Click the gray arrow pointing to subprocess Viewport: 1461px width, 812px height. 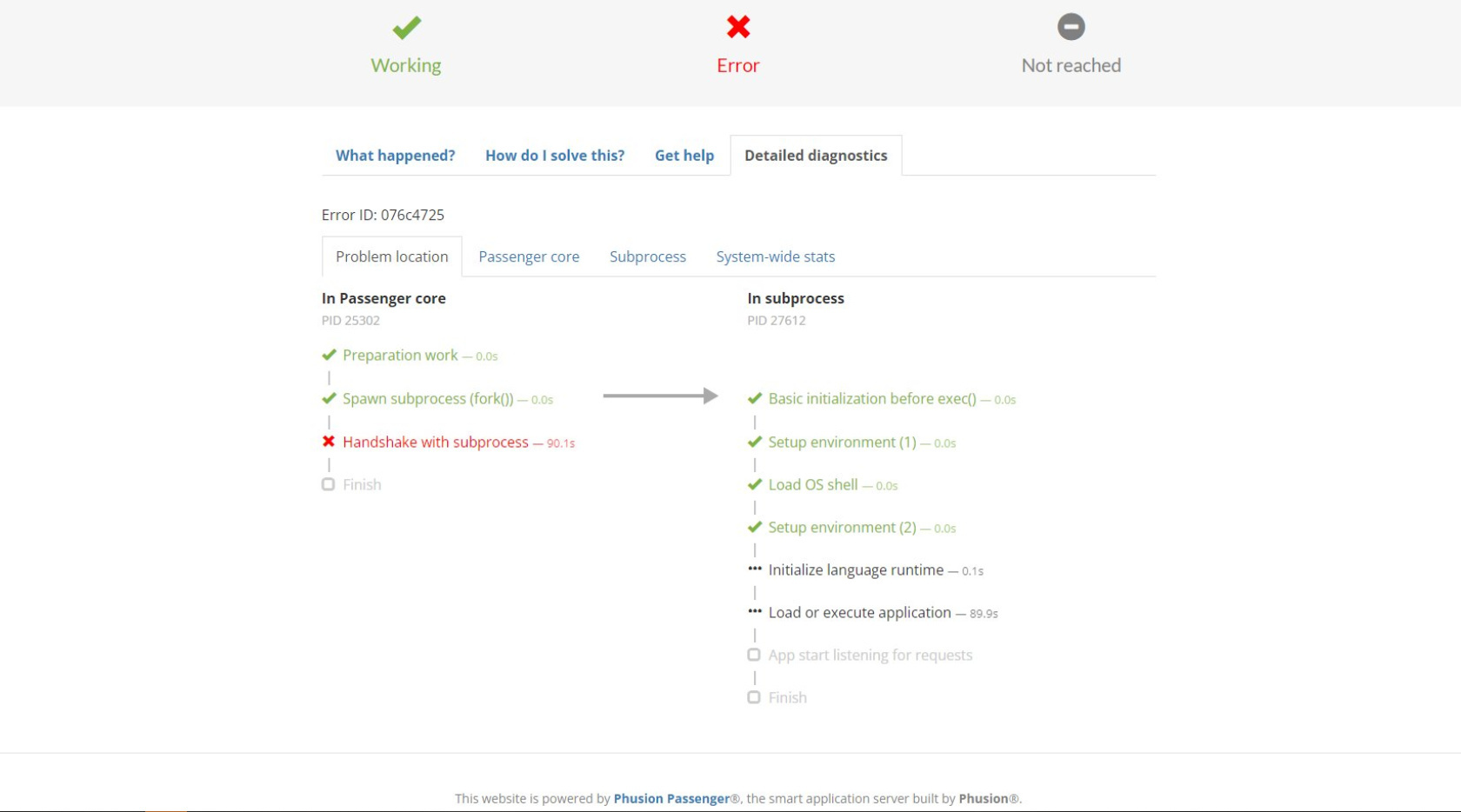[660, 396]
